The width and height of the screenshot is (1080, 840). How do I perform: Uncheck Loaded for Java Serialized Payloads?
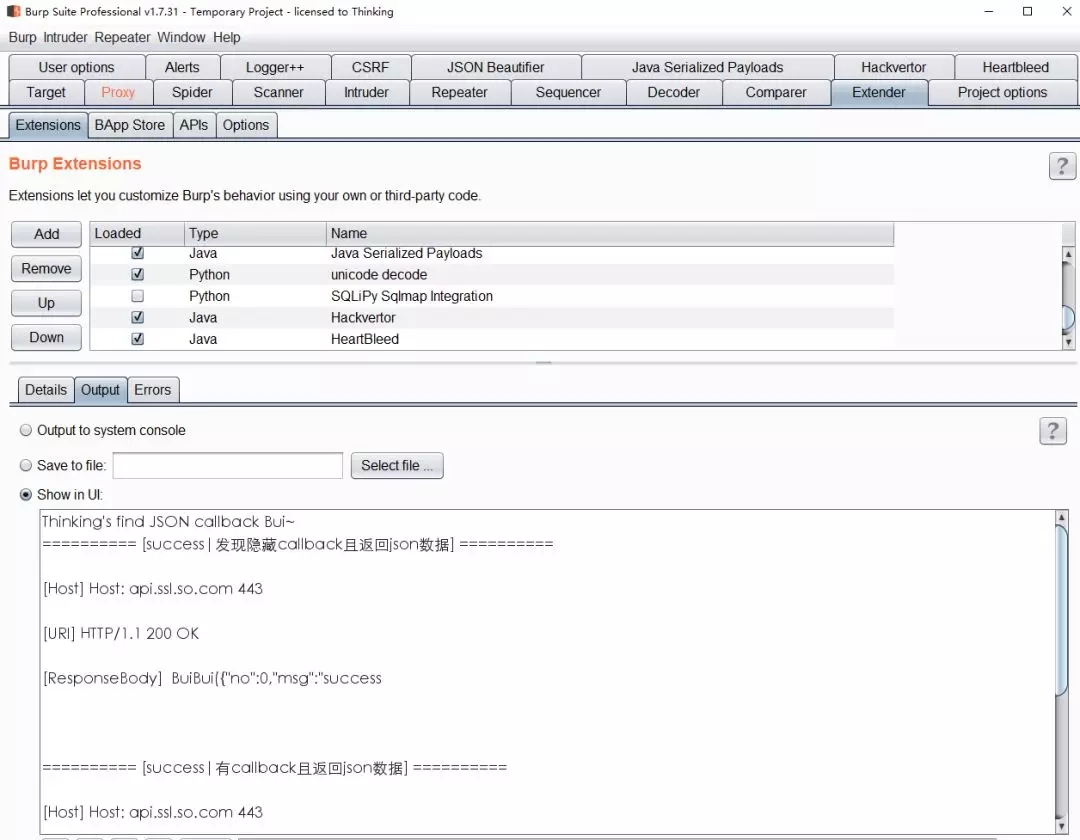(x=138, y=253)
